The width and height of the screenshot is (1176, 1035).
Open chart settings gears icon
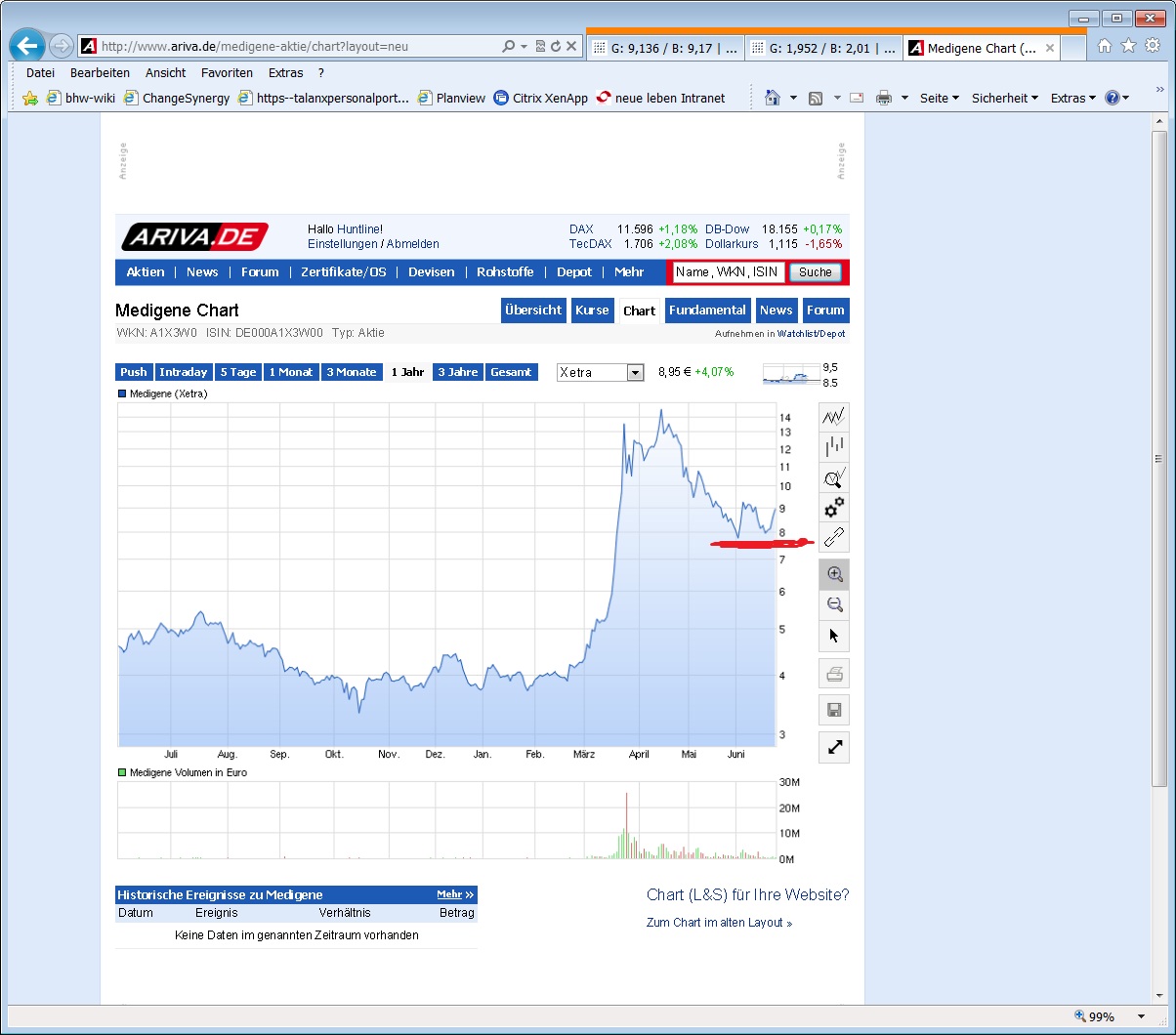coord(833,508)
